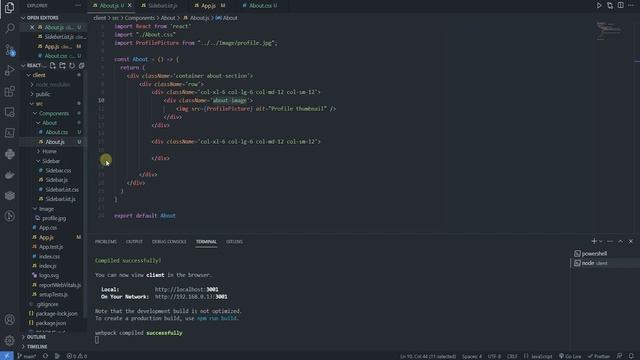The width and height of the screenshot is (640, 360).
Task: Click the Split Editor icon
Action: coord(620,5)
